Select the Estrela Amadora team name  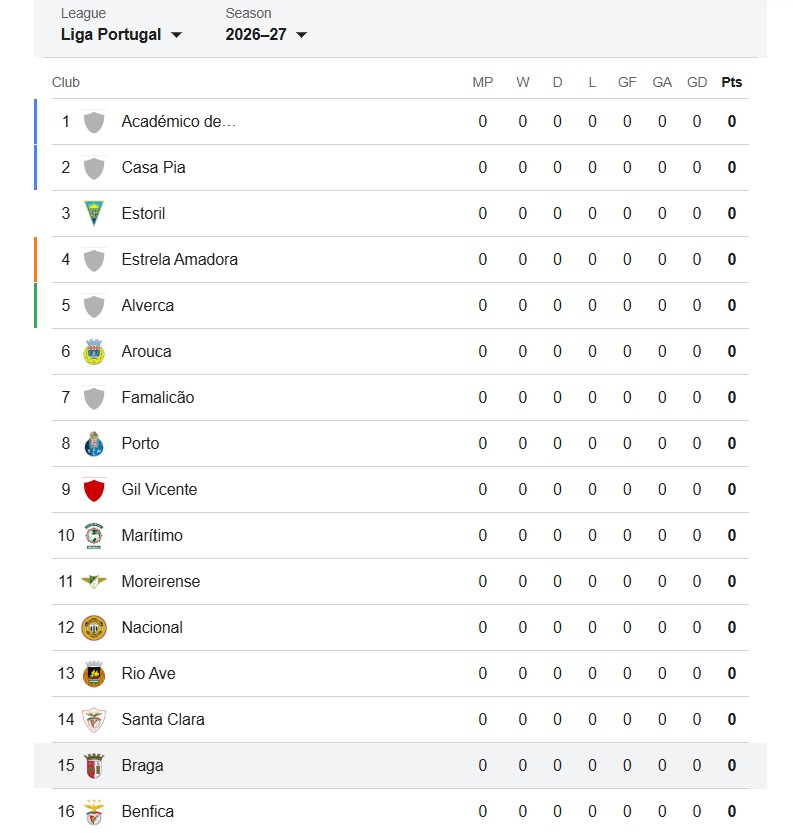coord(180,259)
